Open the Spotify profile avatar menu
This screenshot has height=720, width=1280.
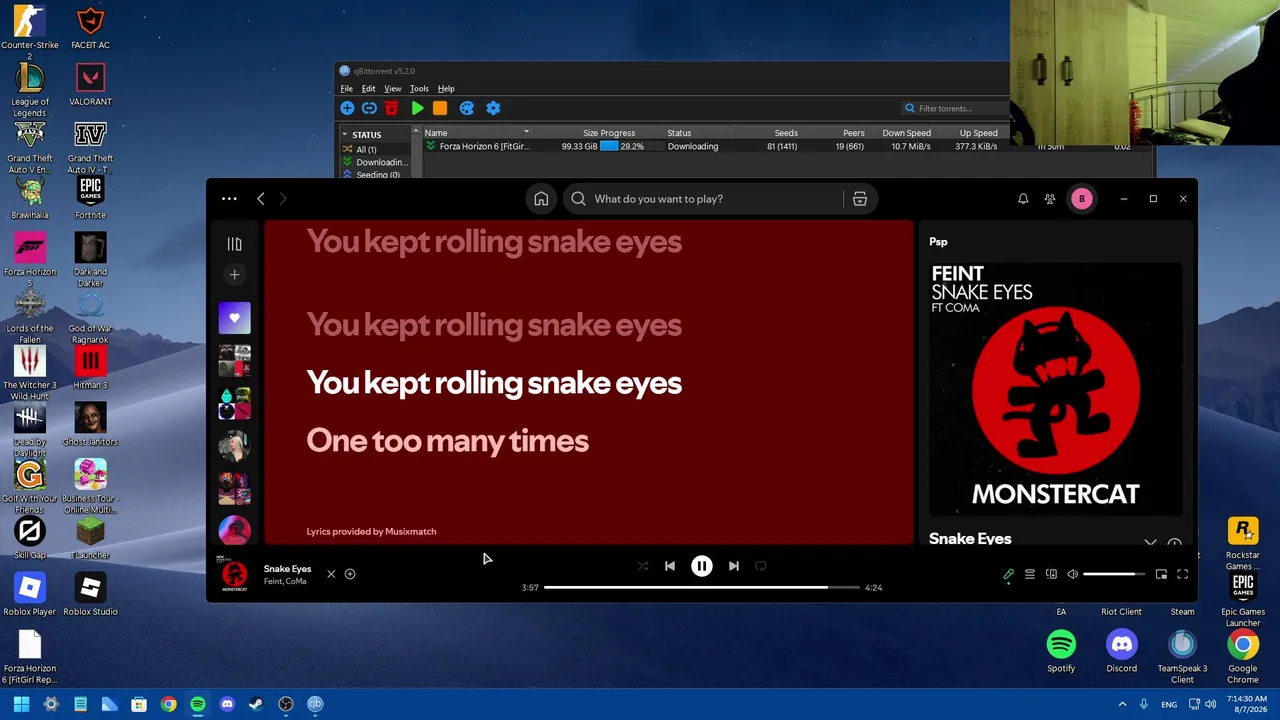[x=1081, y=199]
